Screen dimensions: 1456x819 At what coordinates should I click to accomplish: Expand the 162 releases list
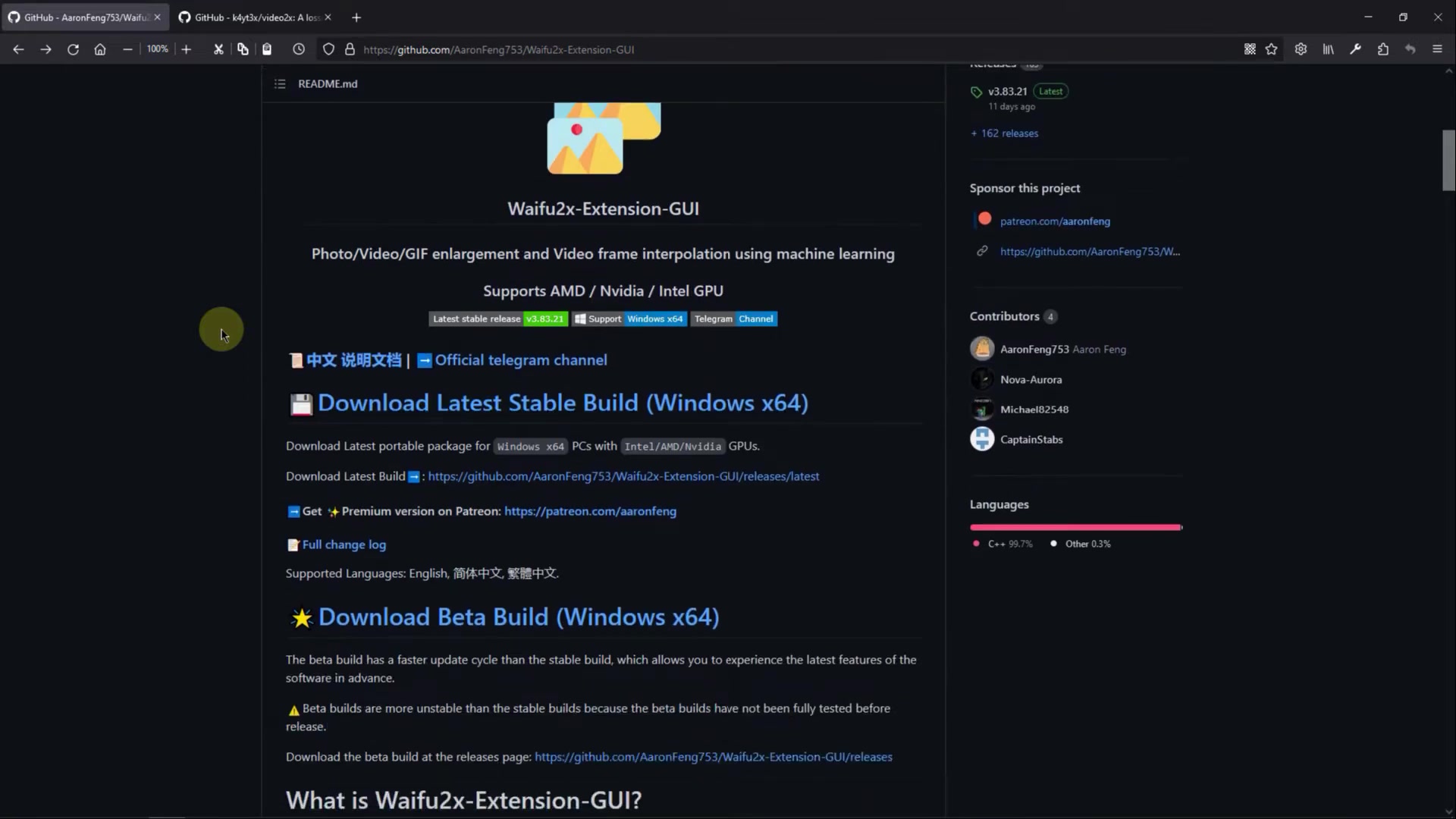(1004, 133)
